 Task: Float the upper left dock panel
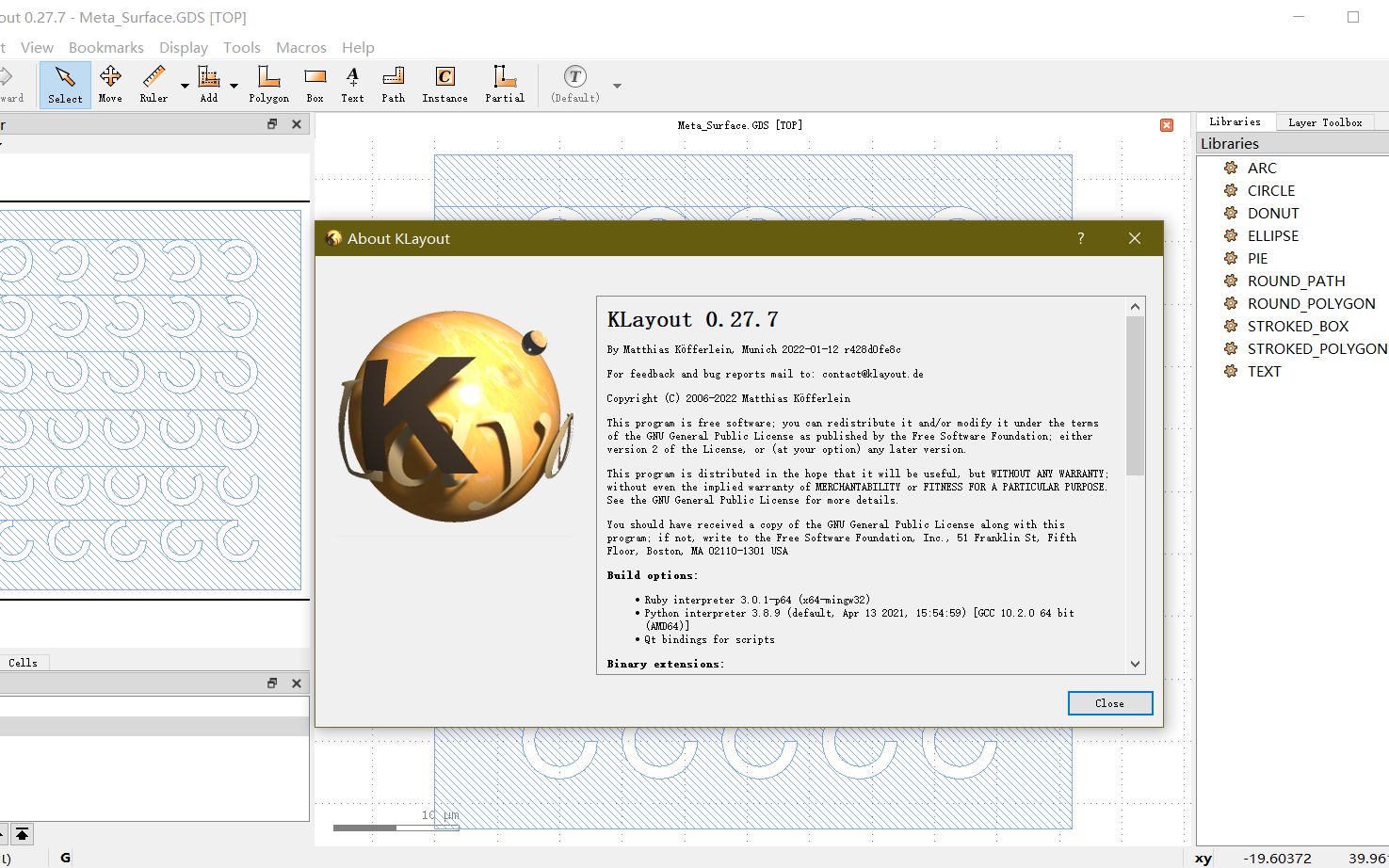pyautogui.click(x=272, y=124)
